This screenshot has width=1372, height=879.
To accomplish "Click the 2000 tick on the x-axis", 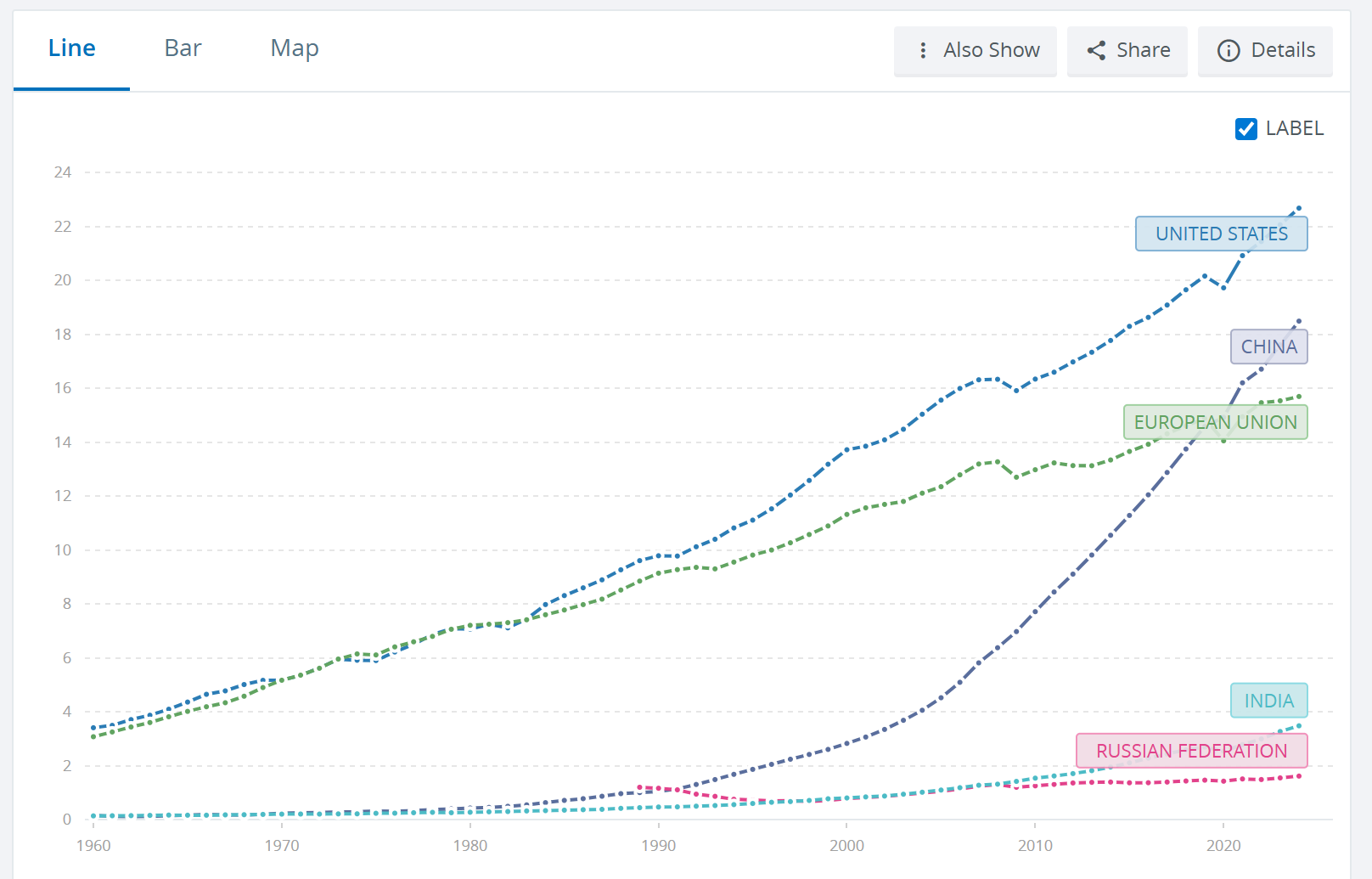I will pos(846,845).
